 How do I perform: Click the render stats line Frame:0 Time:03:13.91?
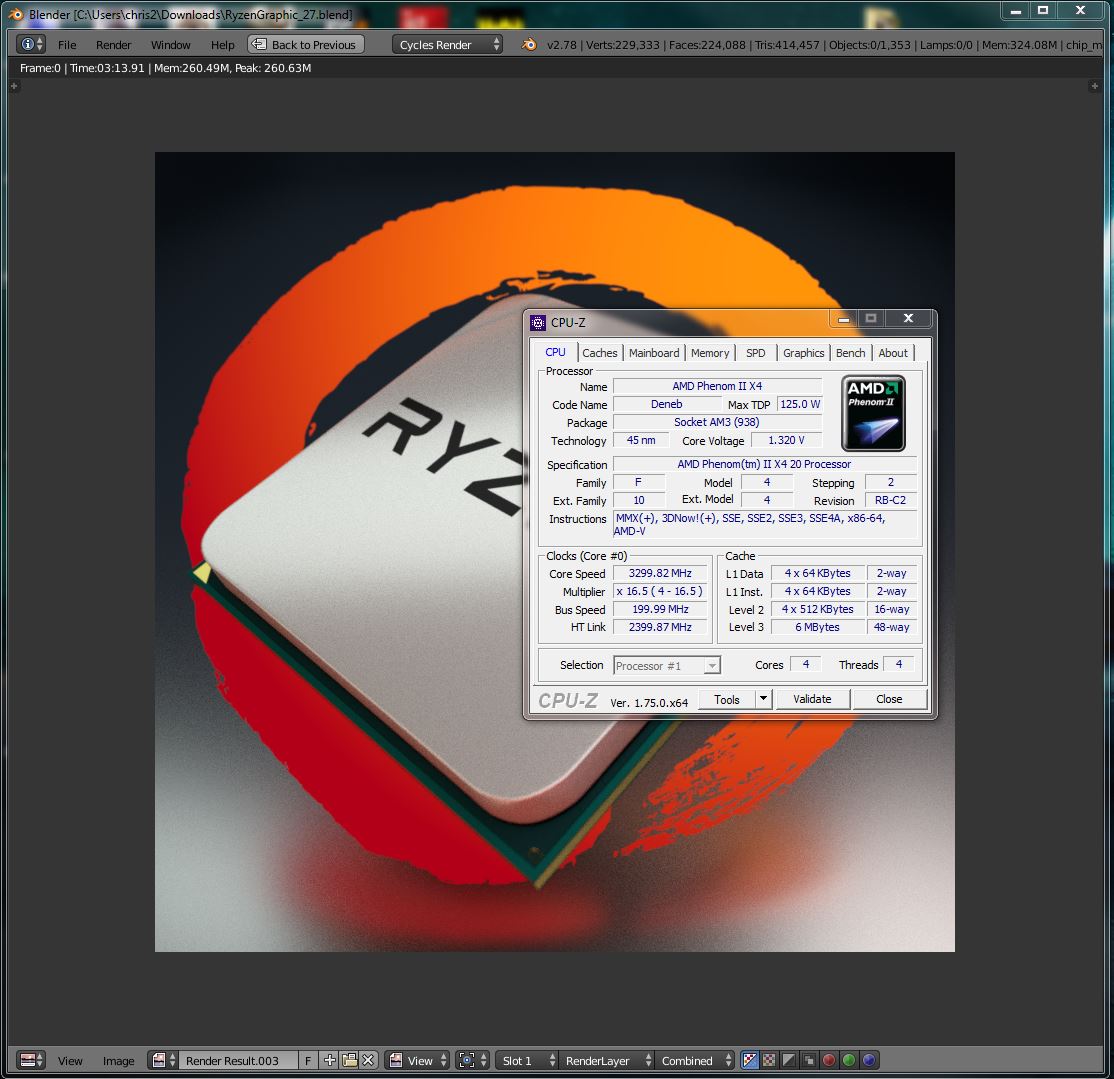tap(166, 68)
